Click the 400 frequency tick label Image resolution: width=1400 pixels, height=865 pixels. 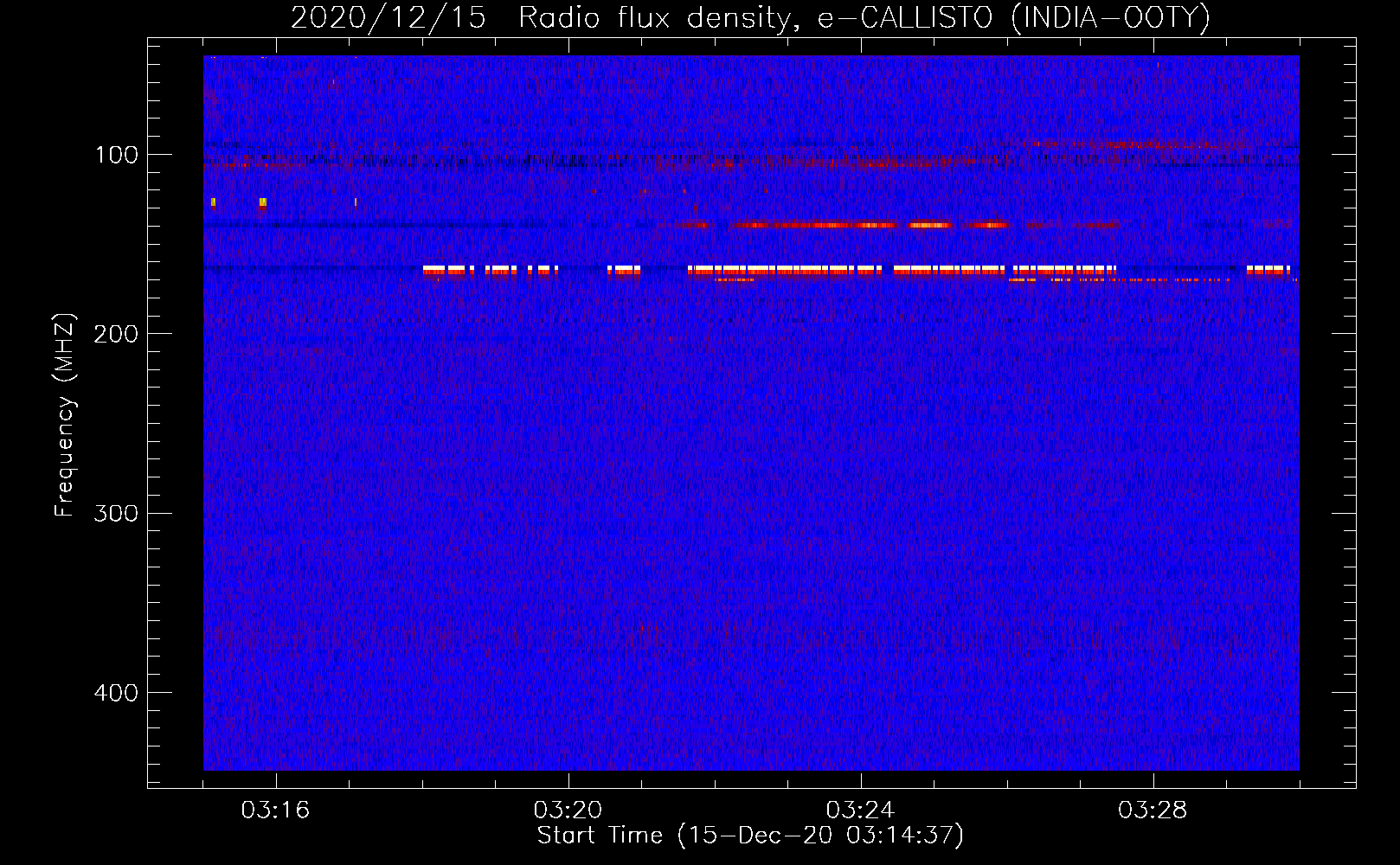[x=116, y=693]
